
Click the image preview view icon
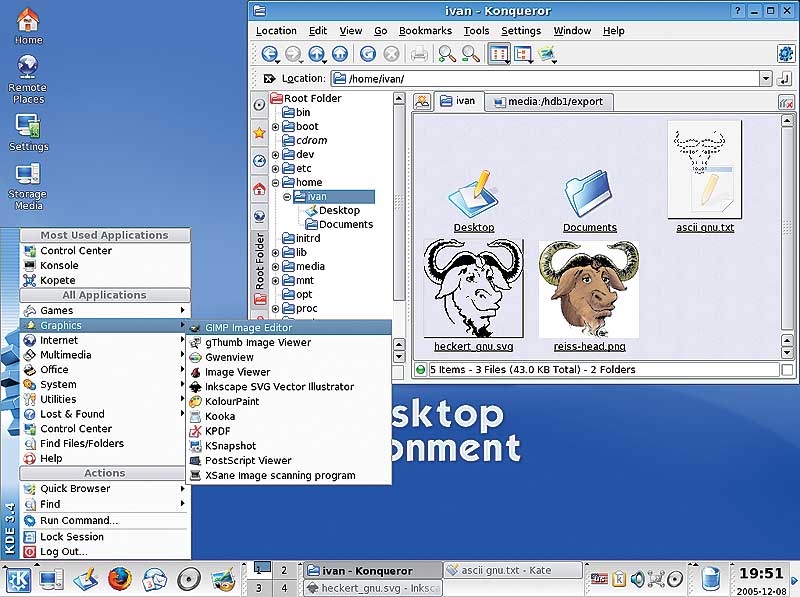(546, 54)
